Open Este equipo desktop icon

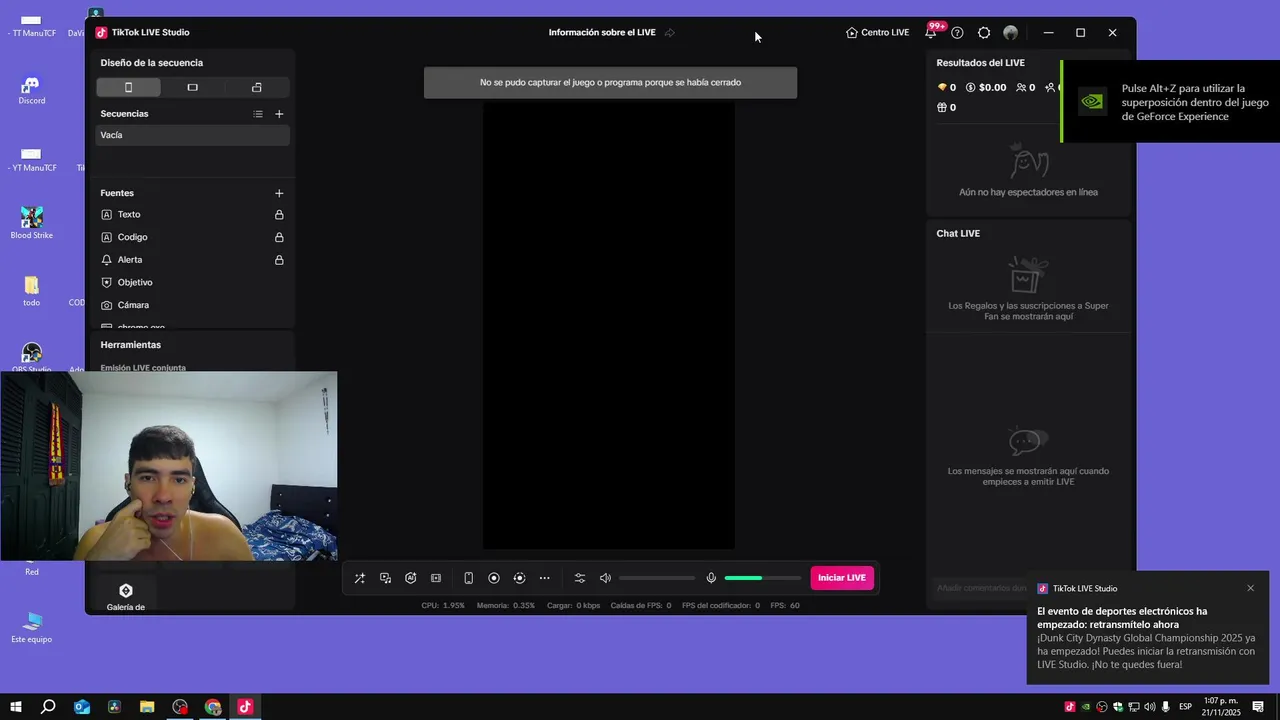(x=31, y=628)
